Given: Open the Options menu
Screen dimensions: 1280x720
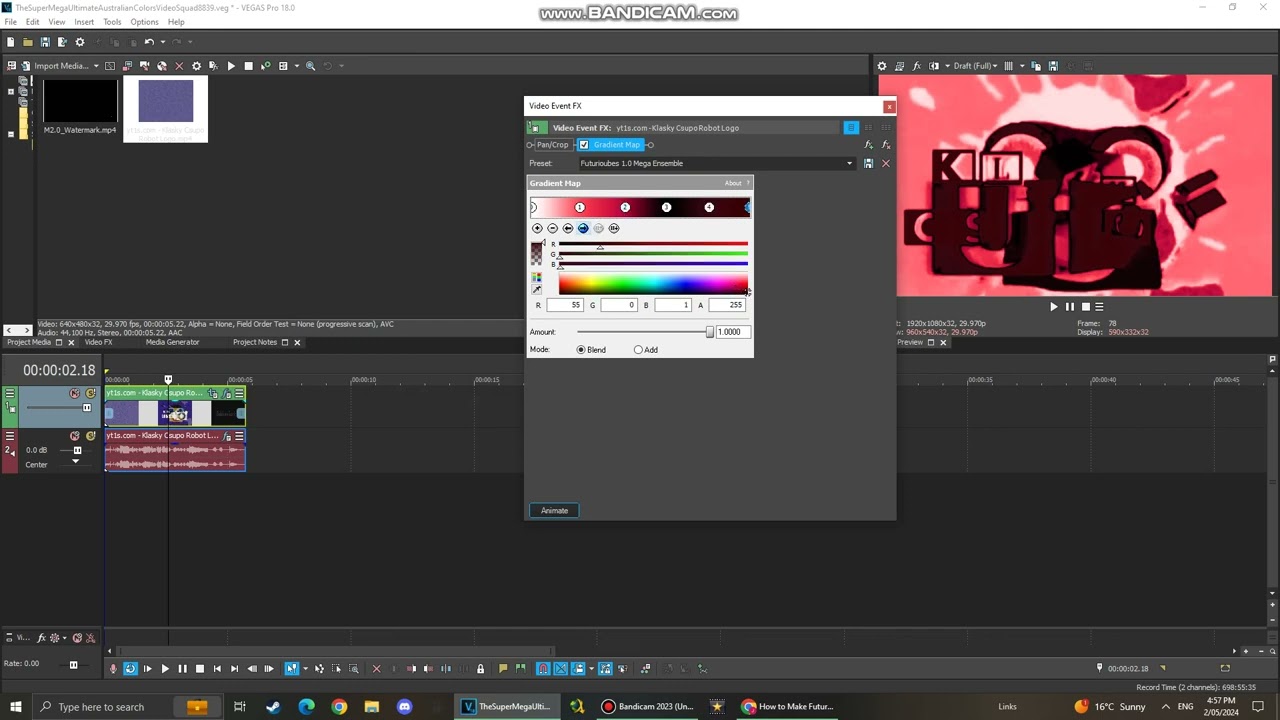Looking at the screenshot, I should (x=144, y=22).
